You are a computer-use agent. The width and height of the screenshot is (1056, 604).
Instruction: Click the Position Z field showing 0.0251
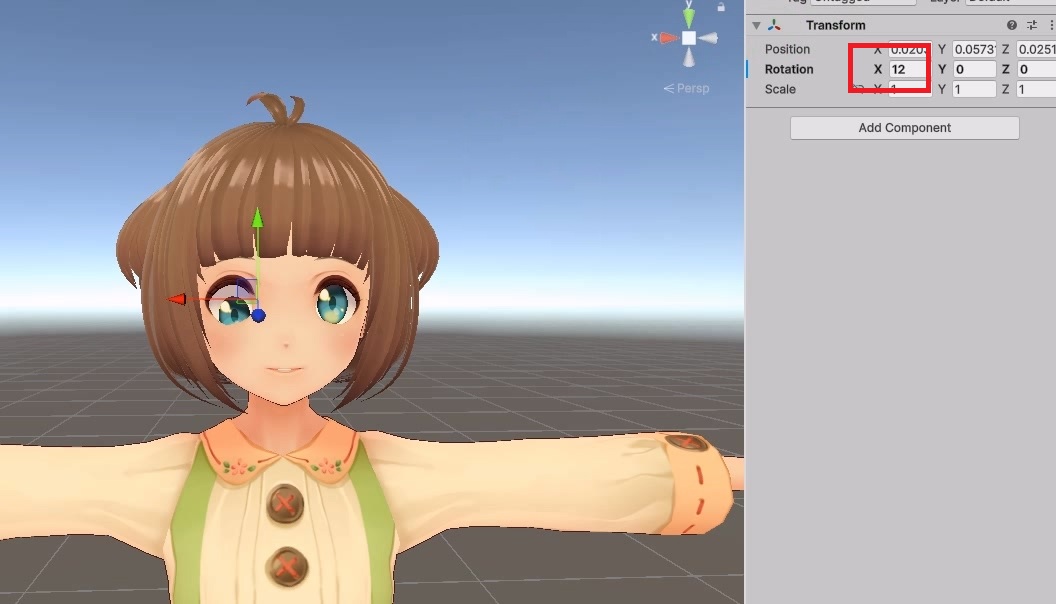tap(1036, 49)
